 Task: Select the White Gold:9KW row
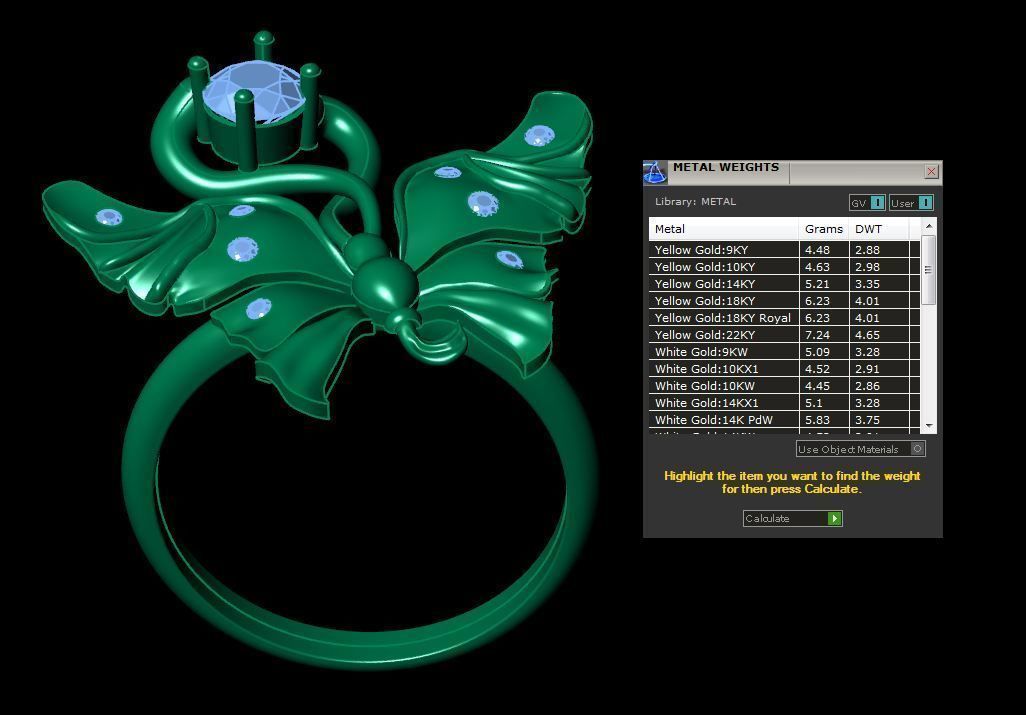point(784,352)
